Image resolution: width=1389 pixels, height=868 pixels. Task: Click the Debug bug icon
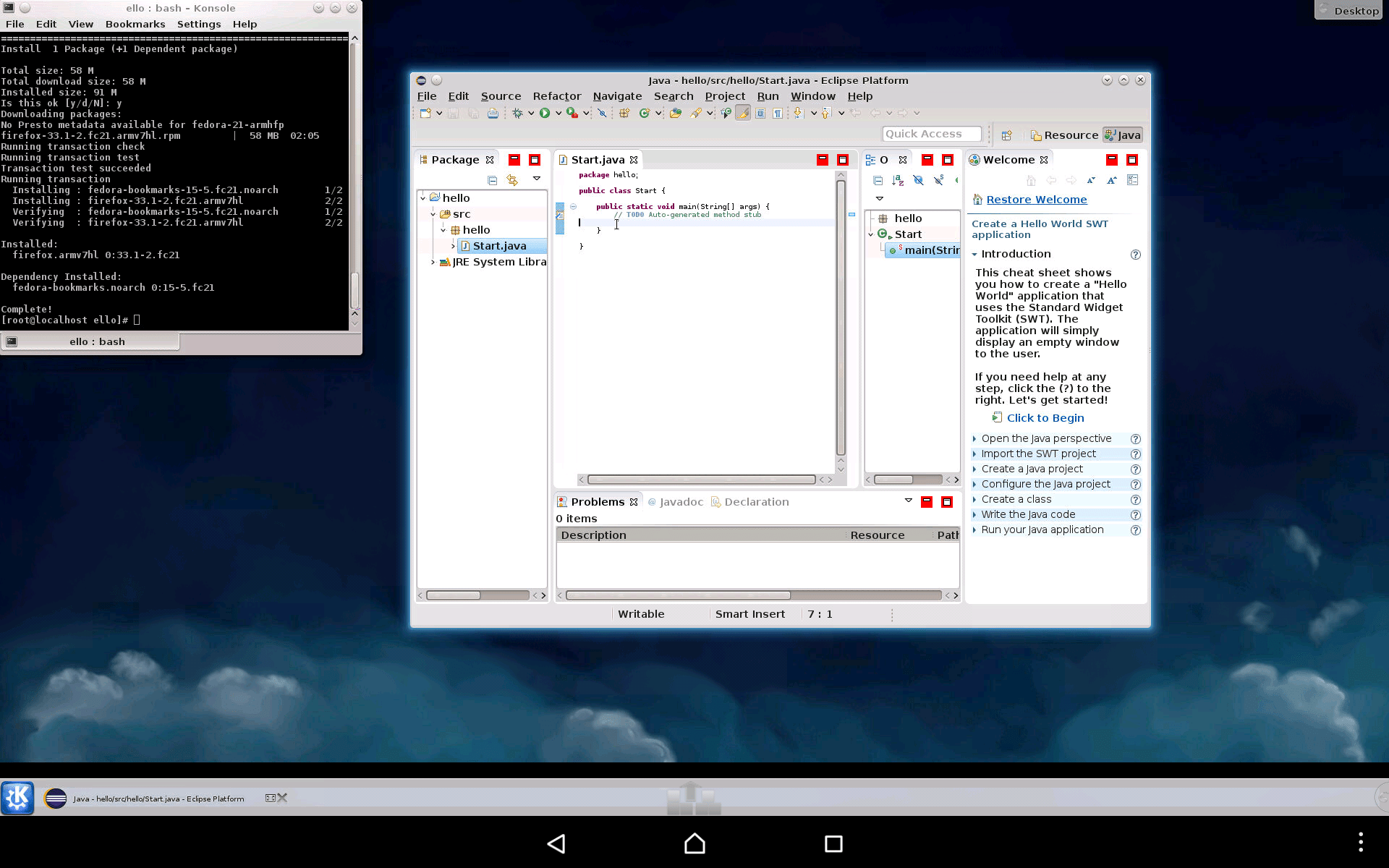pos(517,113)
